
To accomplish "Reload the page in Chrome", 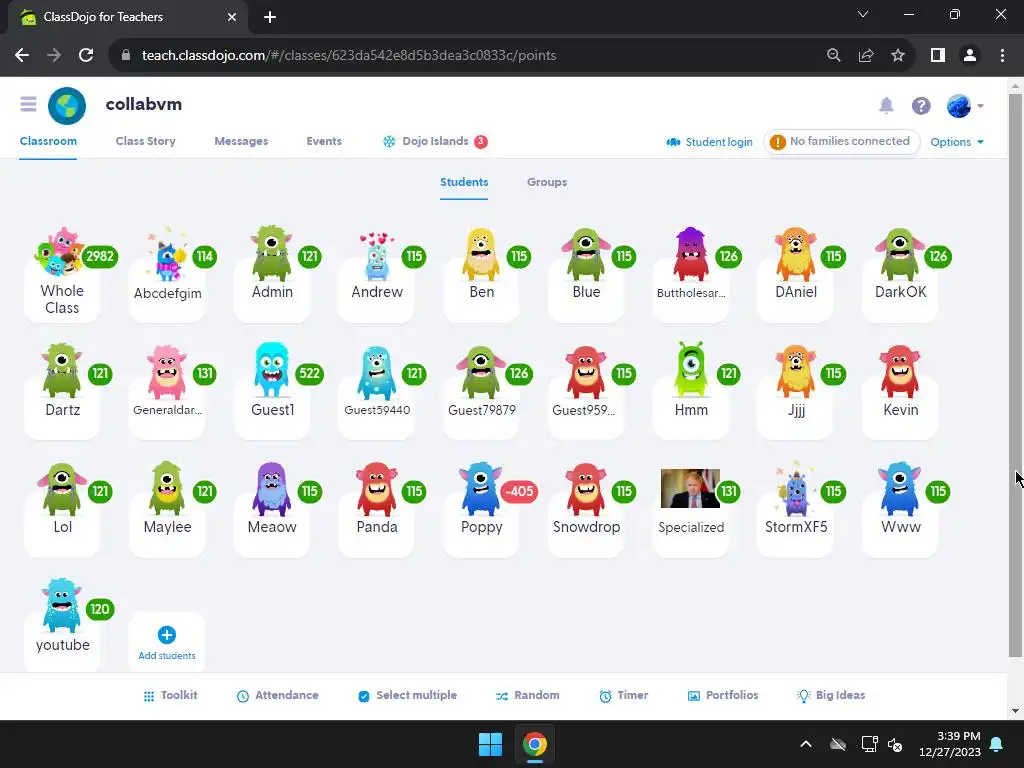I will point(86,56).
